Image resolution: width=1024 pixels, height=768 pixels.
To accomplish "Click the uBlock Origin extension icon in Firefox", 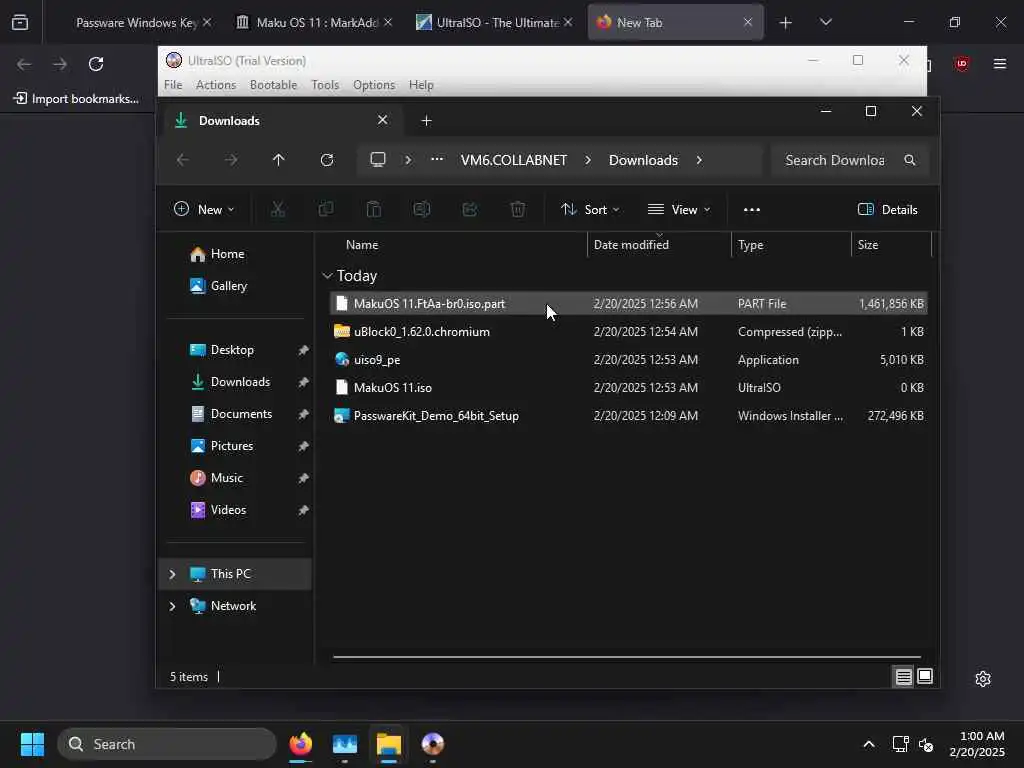I will (961, 64).
